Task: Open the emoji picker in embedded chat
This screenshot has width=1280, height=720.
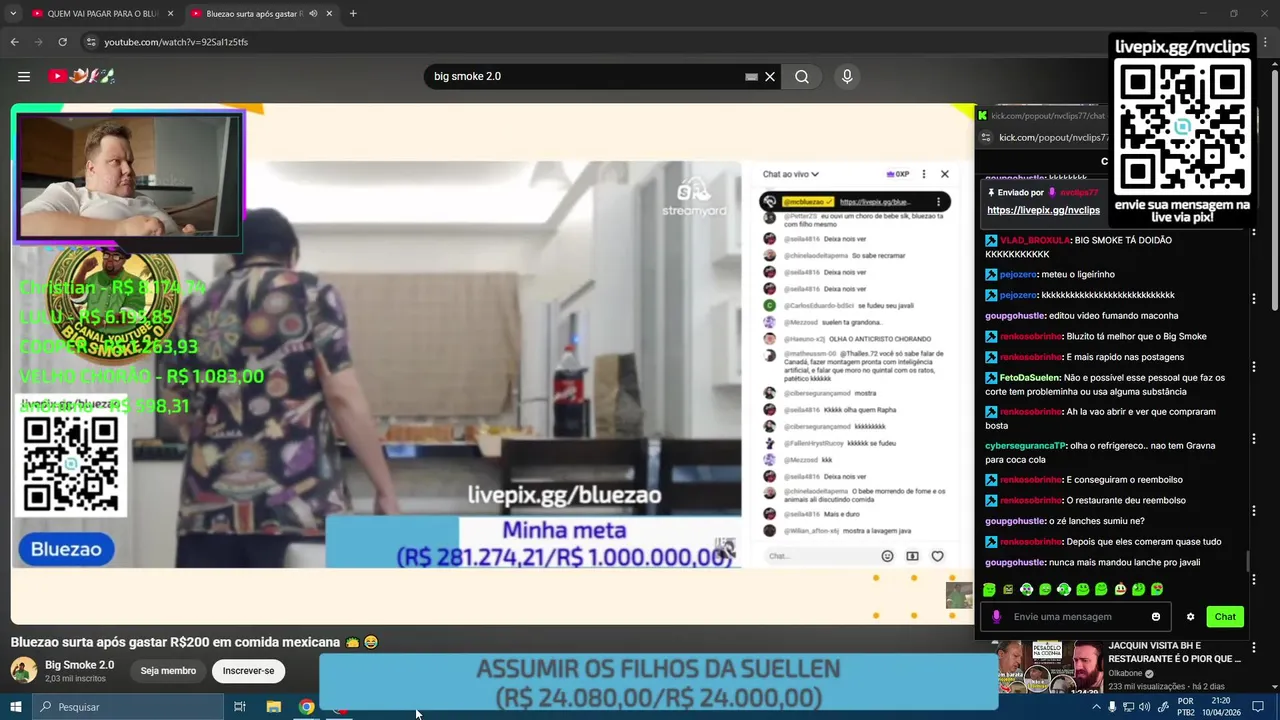Action: click(x=887, y=556)
